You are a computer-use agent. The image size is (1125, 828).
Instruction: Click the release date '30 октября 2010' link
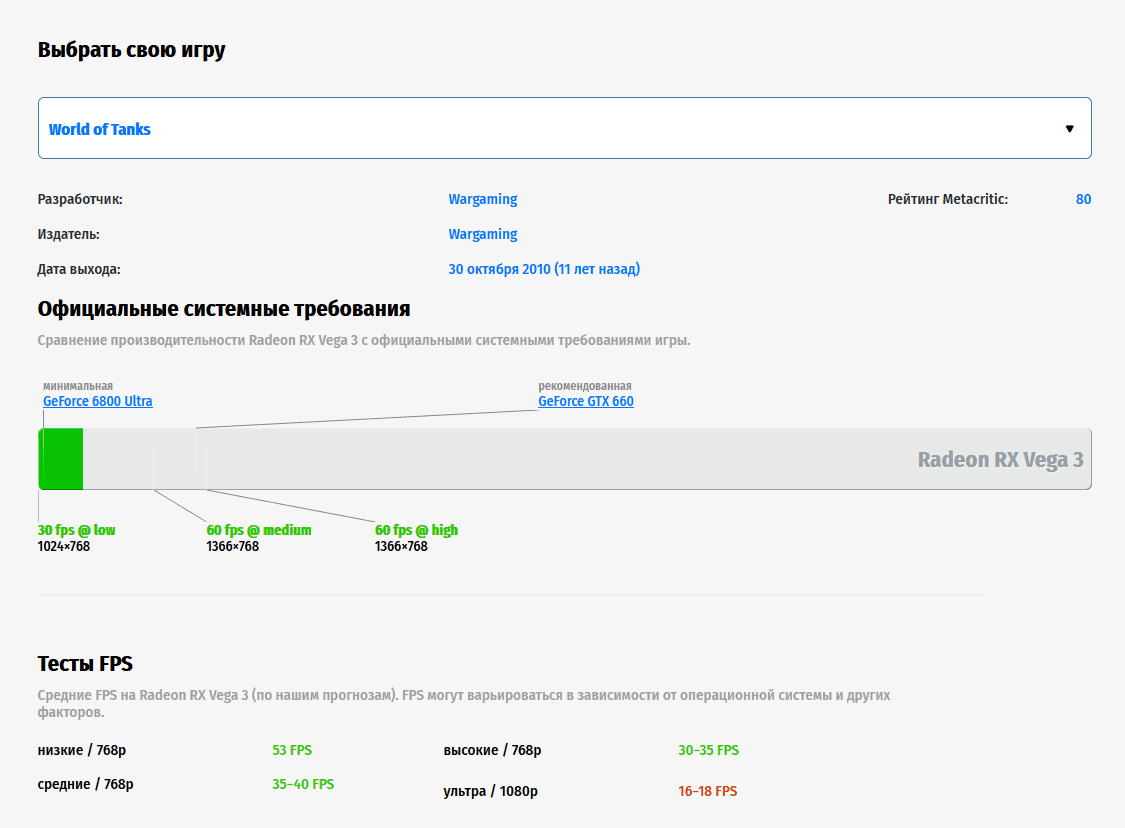(544, 269)
